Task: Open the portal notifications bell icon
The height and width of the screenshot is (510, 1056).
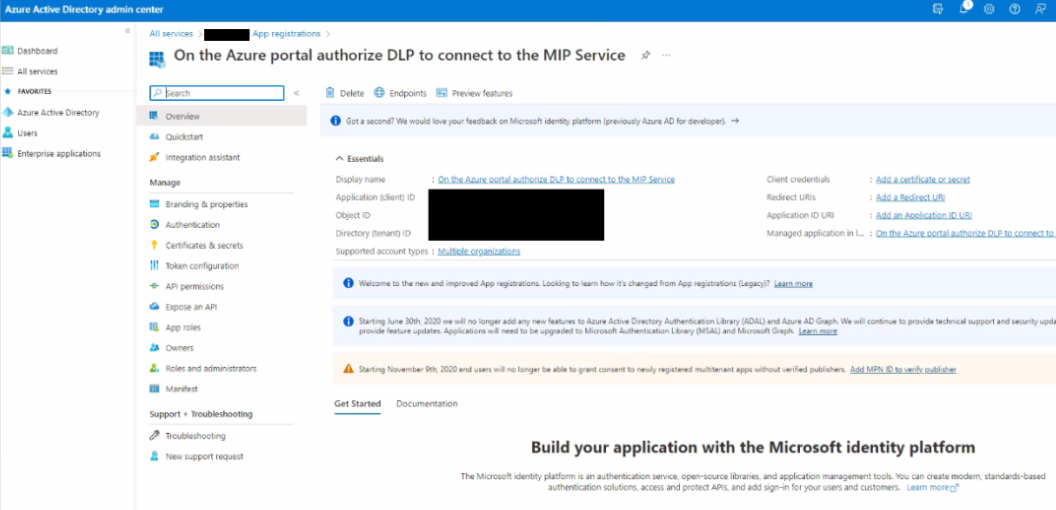Action: coord(964,9)
